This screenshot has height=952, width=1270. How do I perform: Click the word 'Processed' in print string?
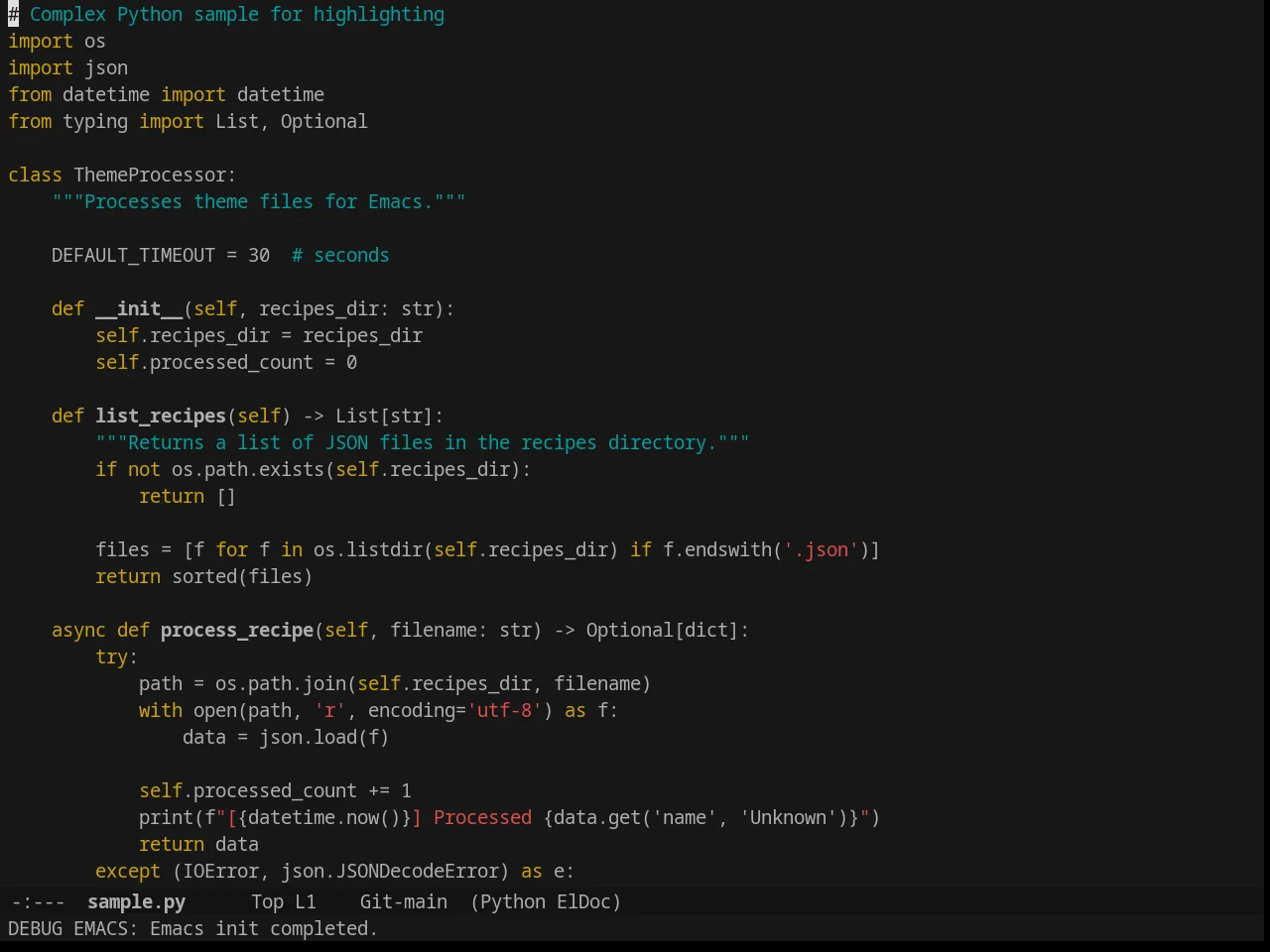[x=482, y=817]
